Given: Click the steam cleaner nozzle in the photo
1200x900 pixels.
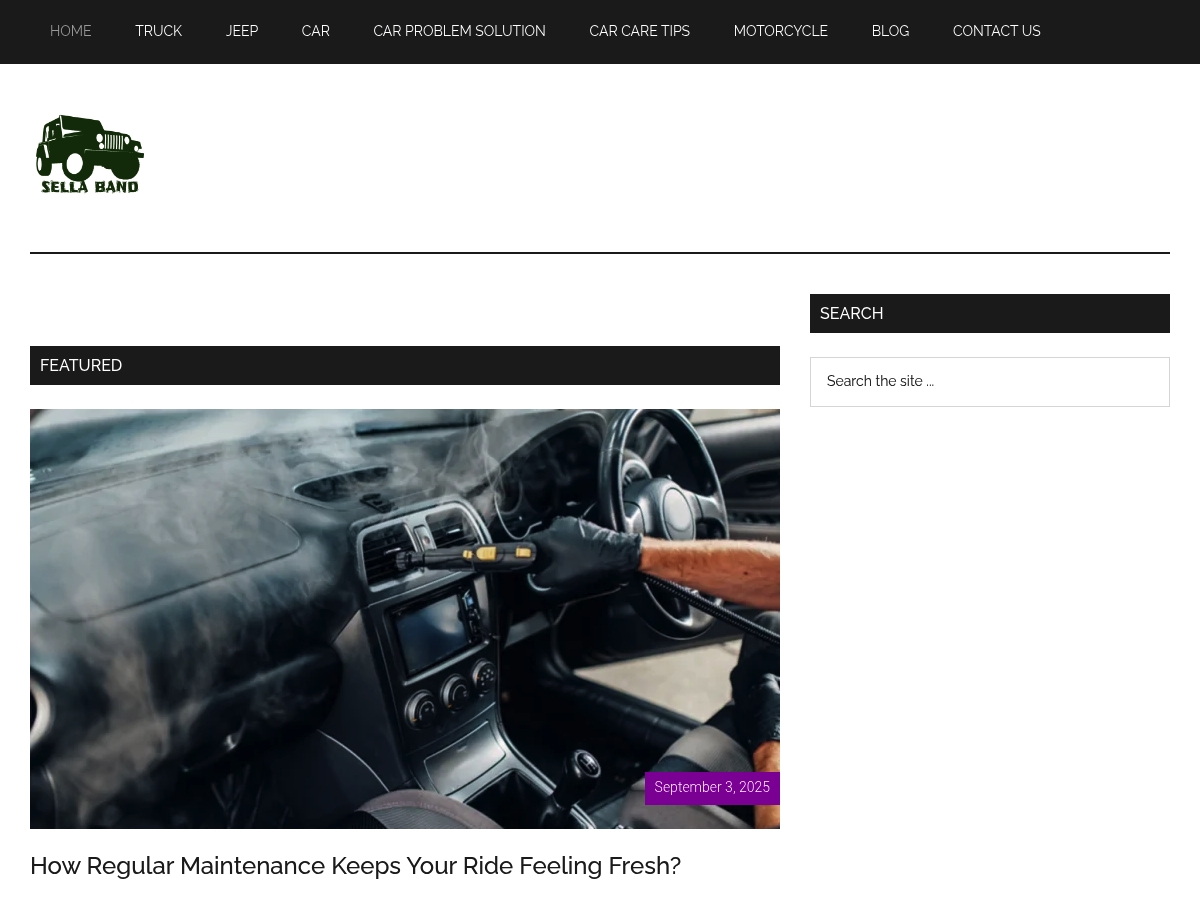Looking at the screenshot, I should (470, 554).
